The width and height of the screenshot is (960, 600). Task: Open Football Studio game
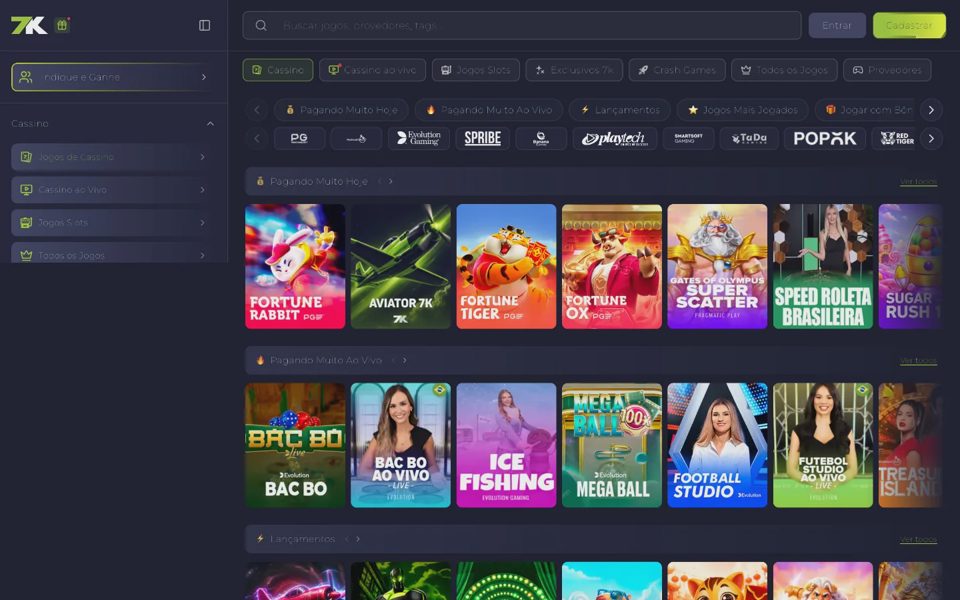click(x=718, y=445)
